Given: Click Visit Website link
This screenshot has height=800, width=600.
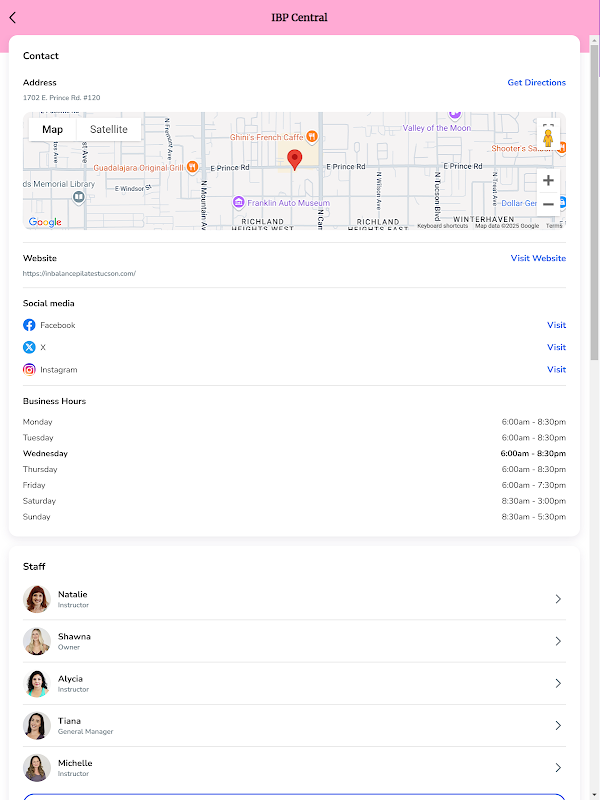Looking at the screenshot, I should point(538,258).
